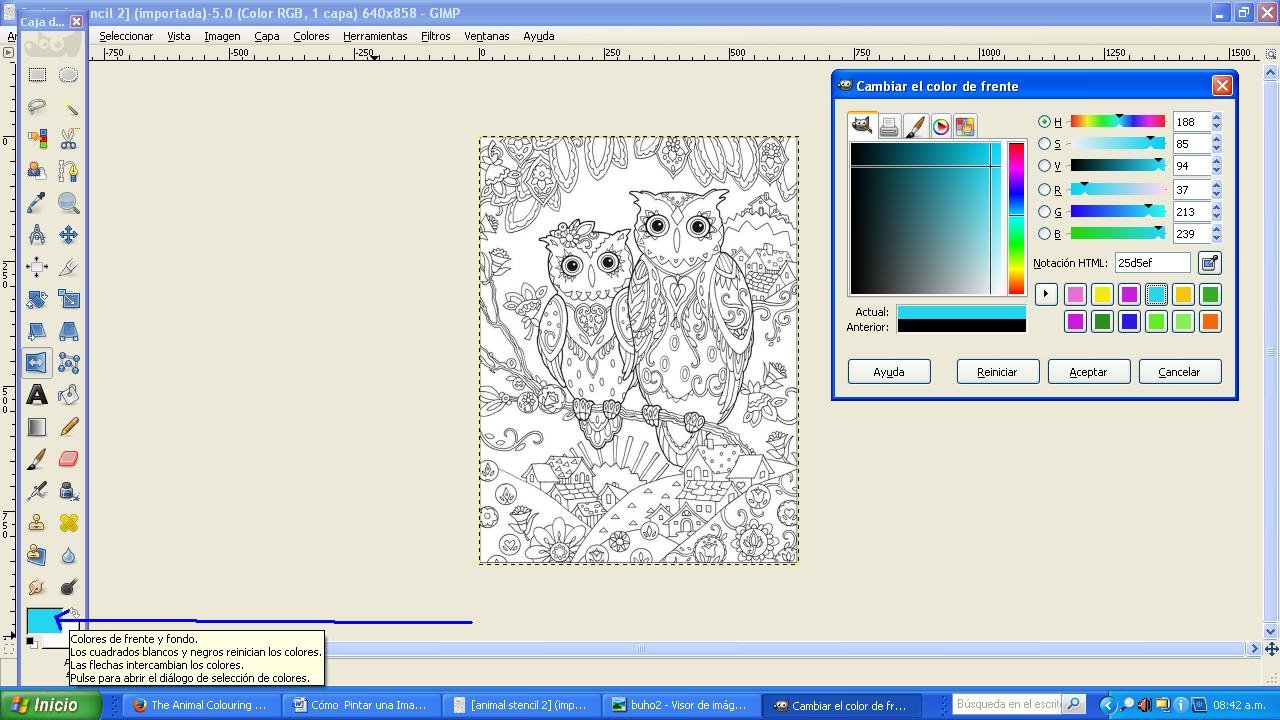Open the Vista menu

[179, 36]
